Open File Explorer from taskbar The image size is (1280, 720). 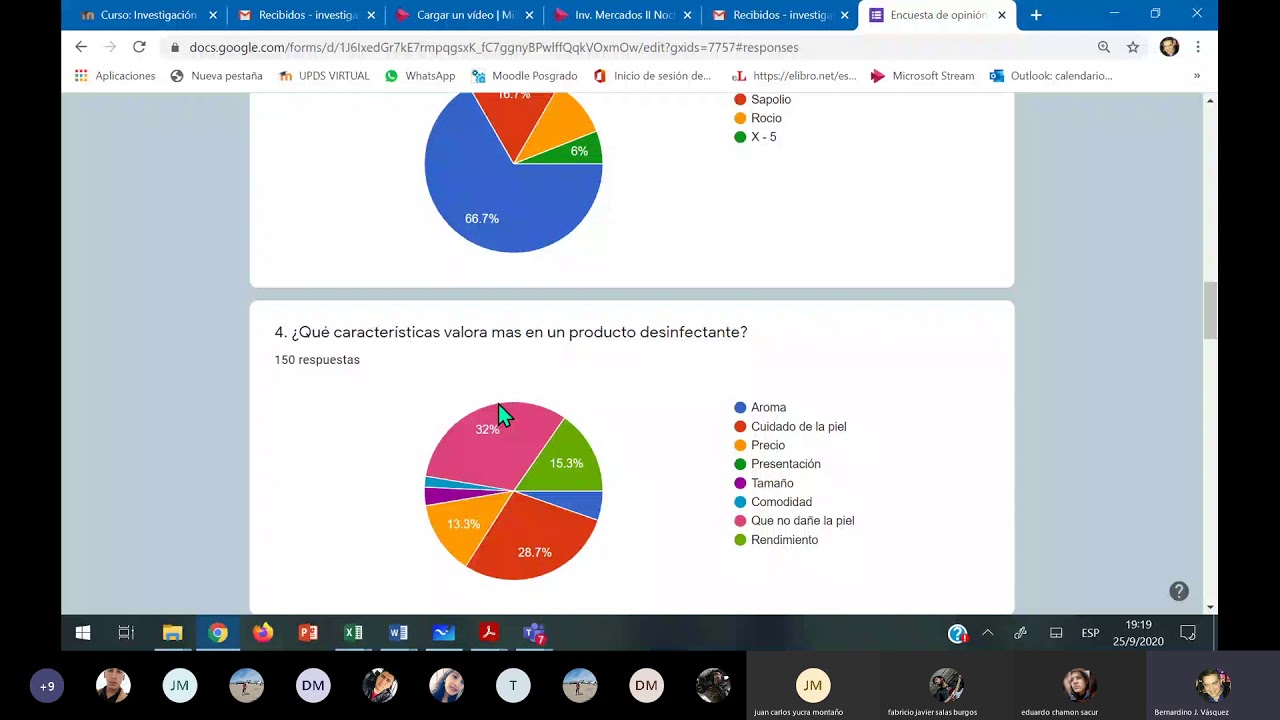pyautogui.click(x=173, y=632)
